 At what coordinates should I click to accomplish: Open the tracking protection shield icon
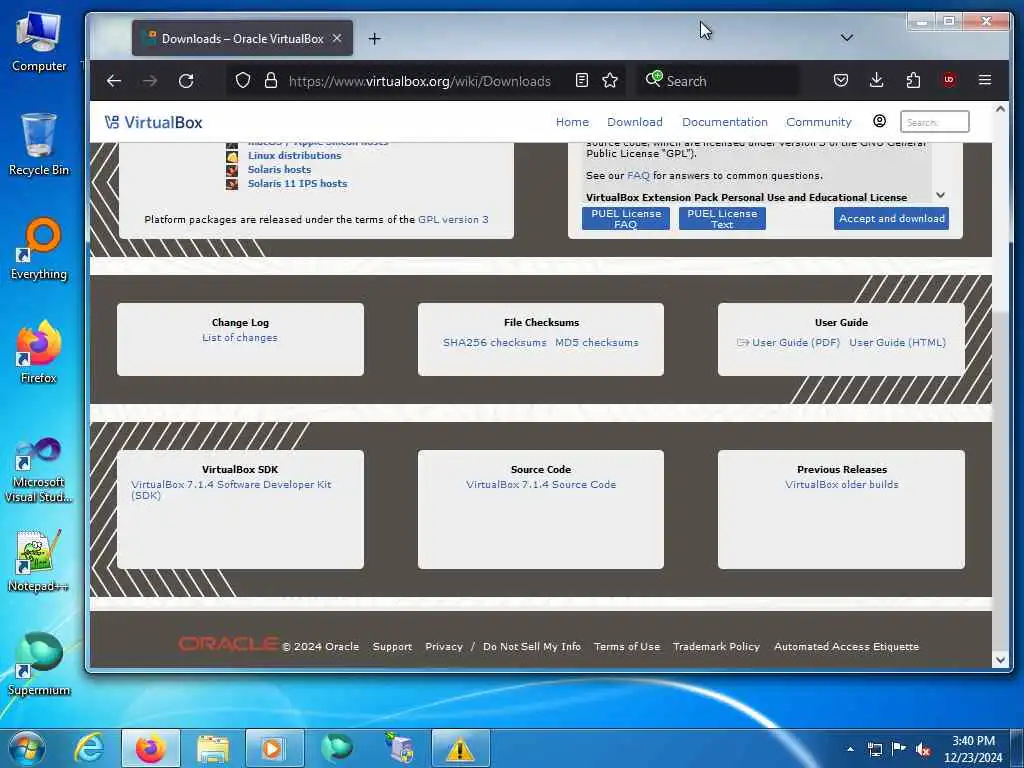tap(243, 81)
